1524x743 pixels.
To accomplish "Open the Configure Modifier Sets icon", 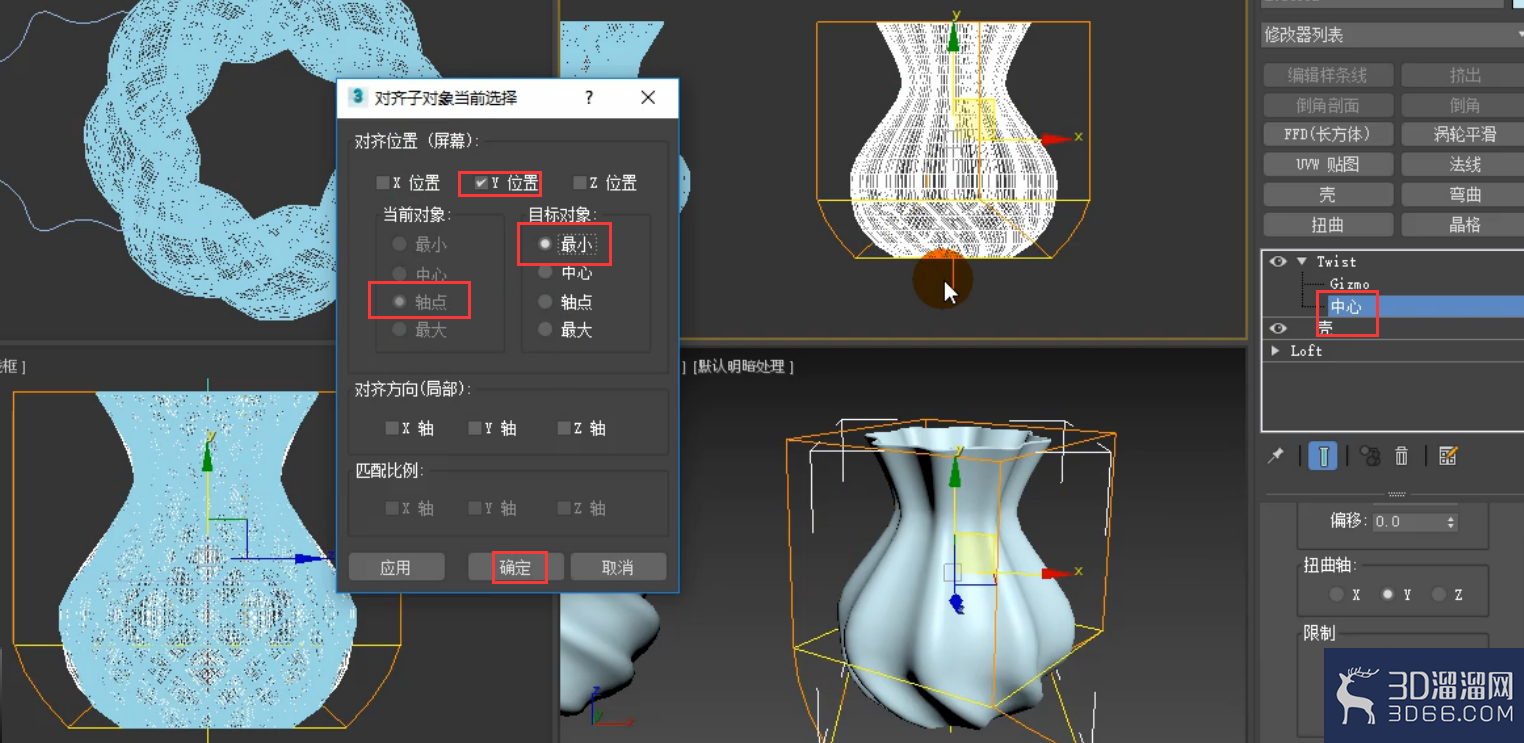I will pos(1447,456).
